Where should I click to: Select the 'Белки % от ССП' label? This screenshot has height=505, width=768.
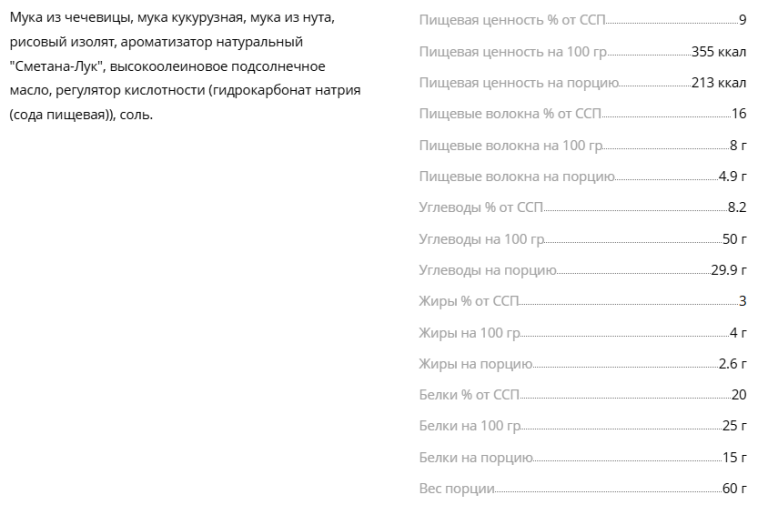coord(469,395)
